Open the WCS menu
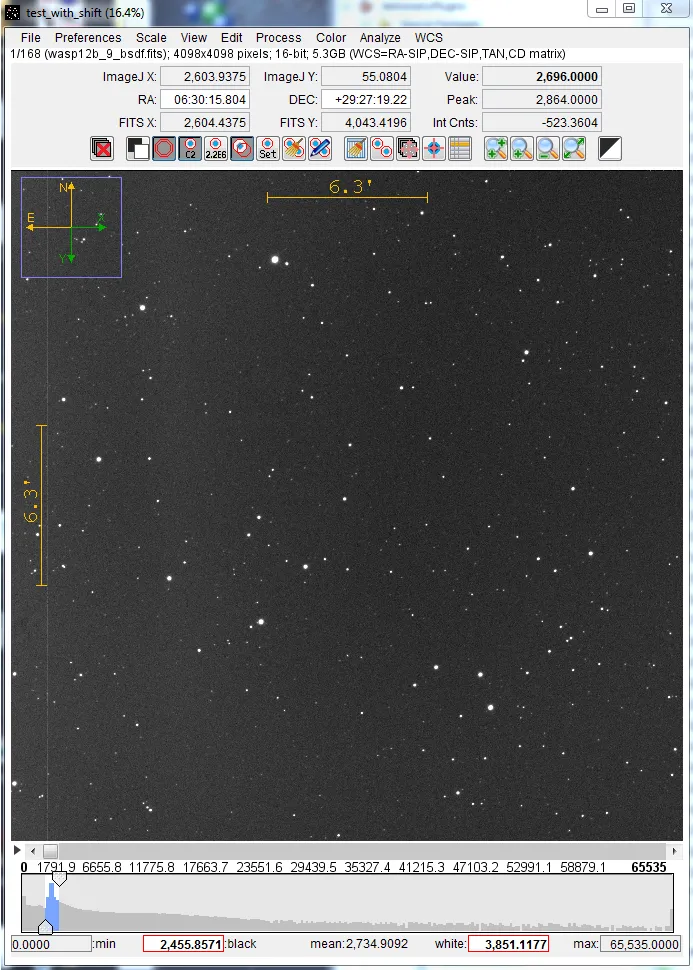Screen dimensions: 693x970 (x=429, y=38)
